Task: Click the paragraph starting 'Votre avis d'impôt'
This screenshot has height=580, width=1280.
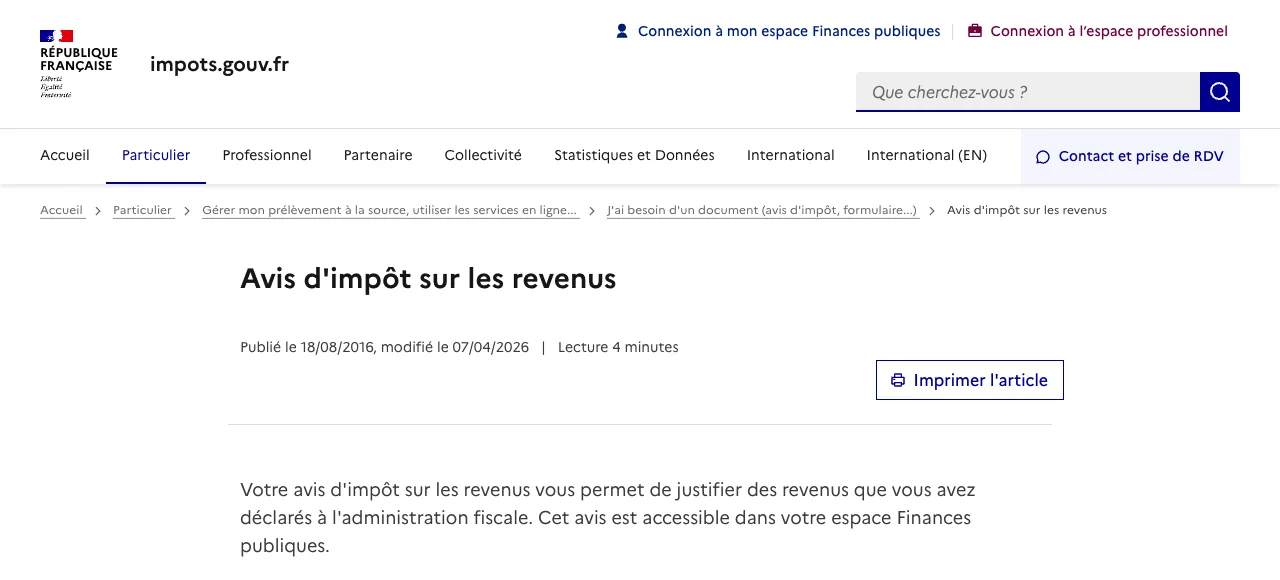Action: click(x=608, y=518)
